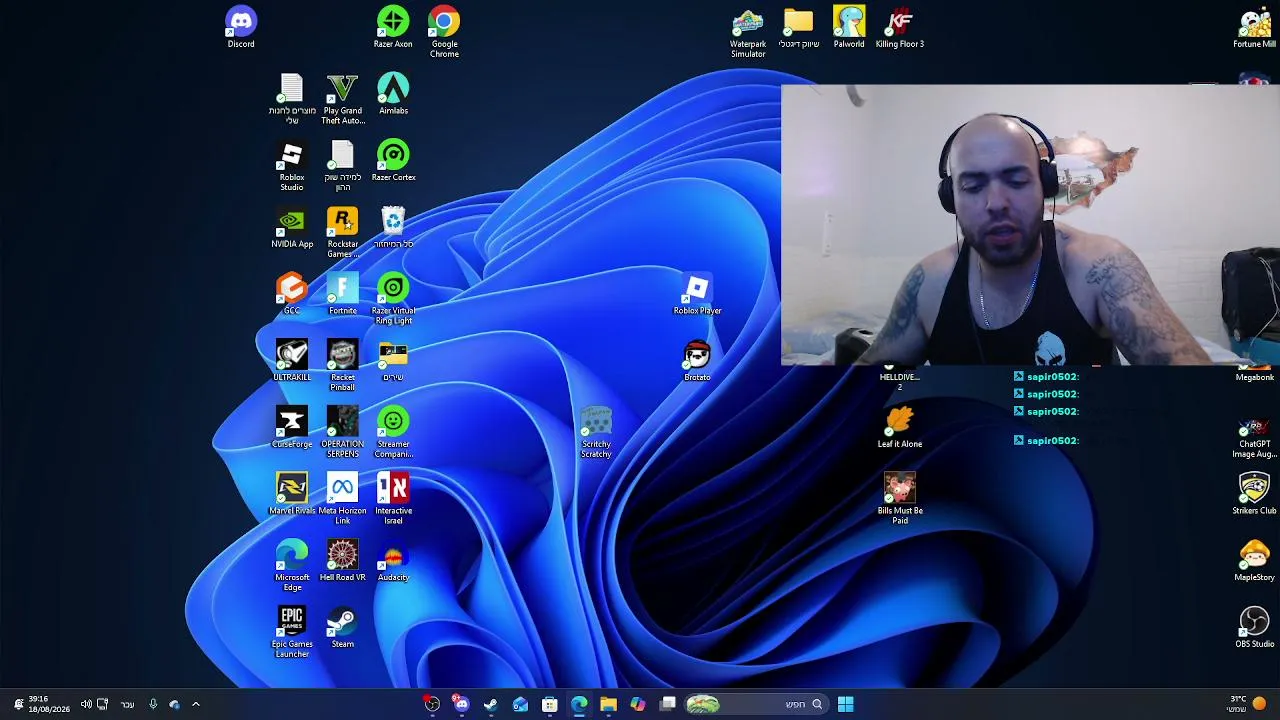The height and width of the screenshot is (720, 1280).
Task: Select the Rocket Pinball desktop icon
Action: (342, 366)
